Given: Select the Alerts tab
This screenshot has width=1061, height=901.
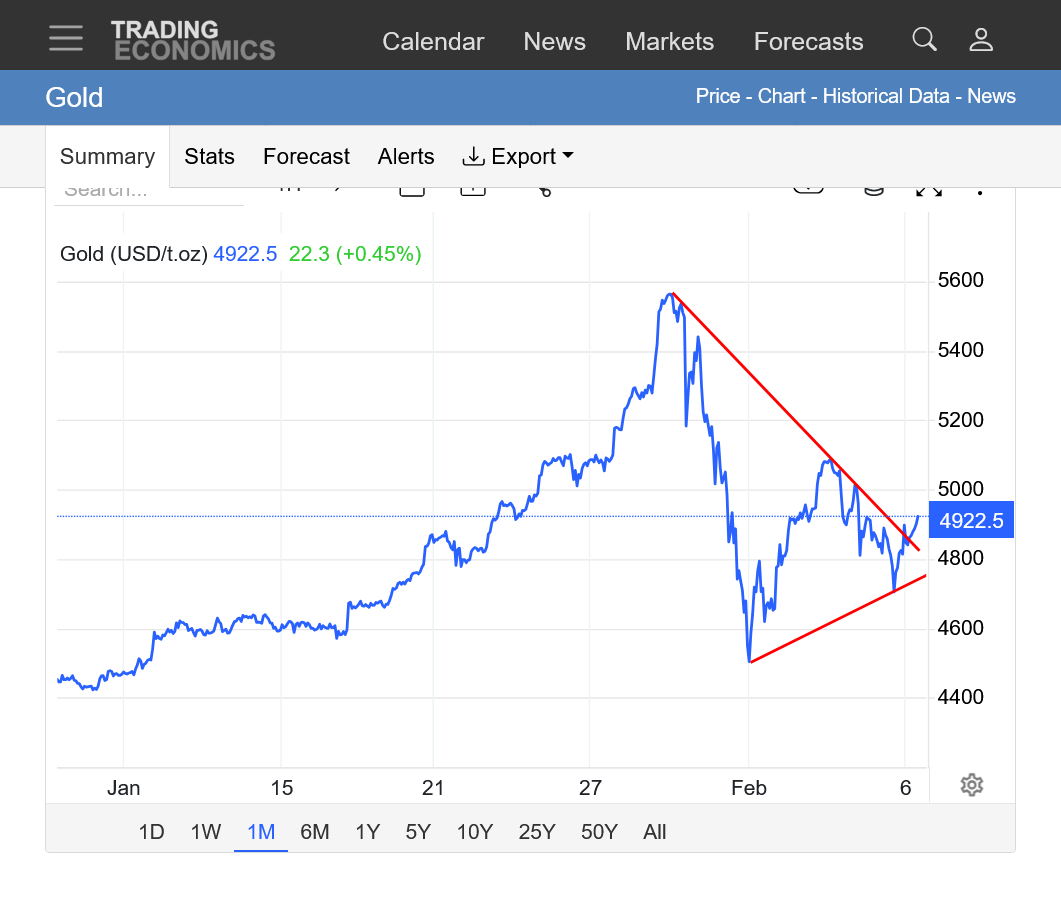Looking at the screenshot, I should [x=406, y=157].
